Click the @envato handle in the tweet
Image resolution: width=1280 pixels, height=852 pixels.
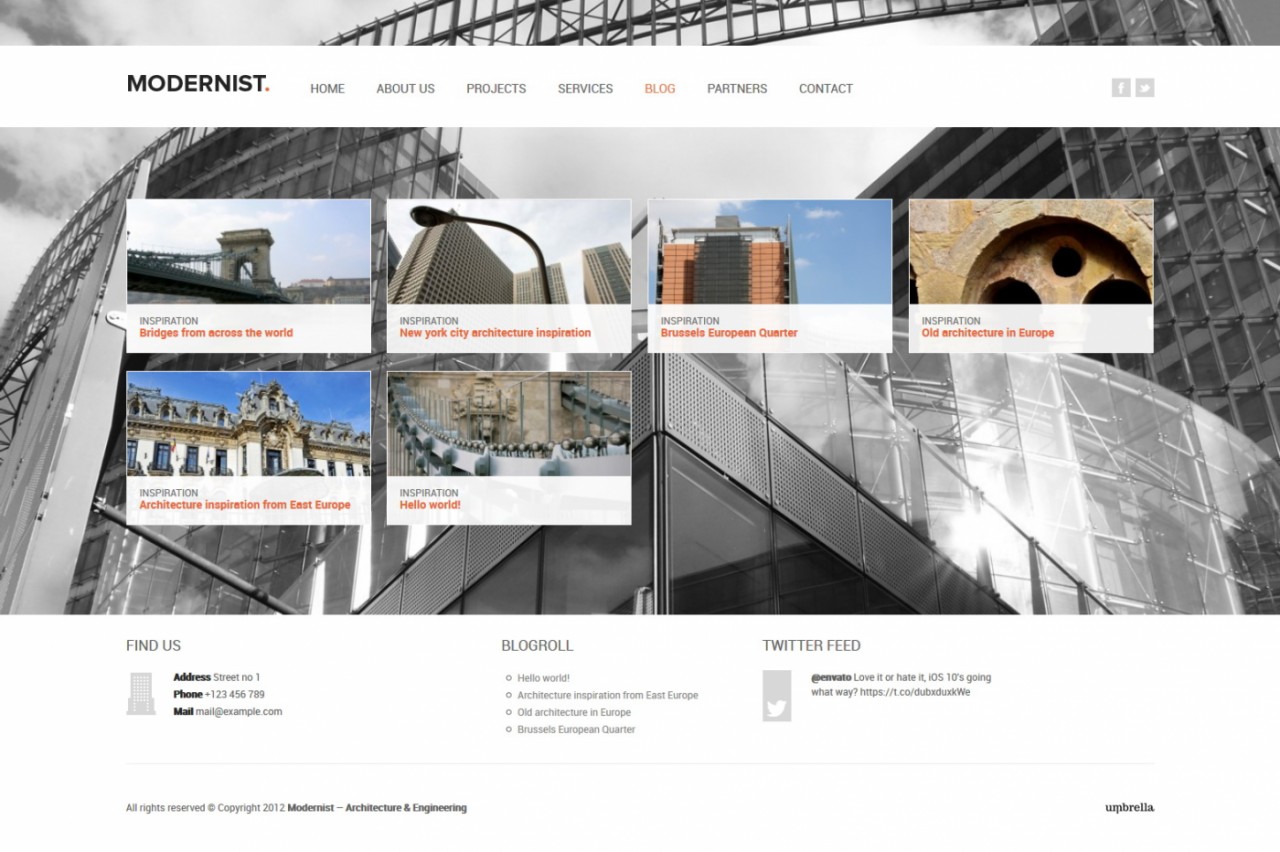831,677
